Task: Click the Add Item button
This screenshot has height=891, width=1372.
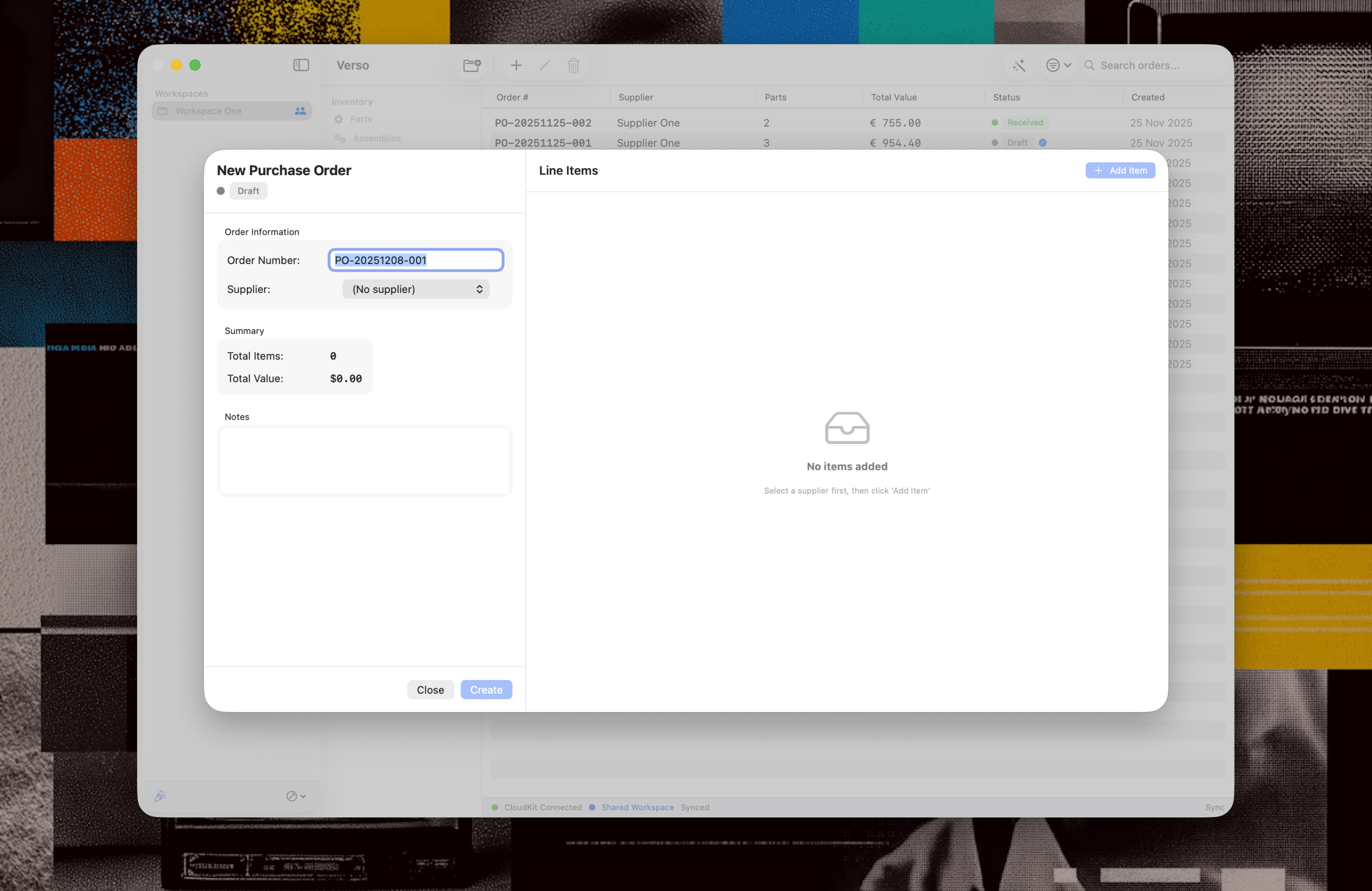Action: point(1120,171)
